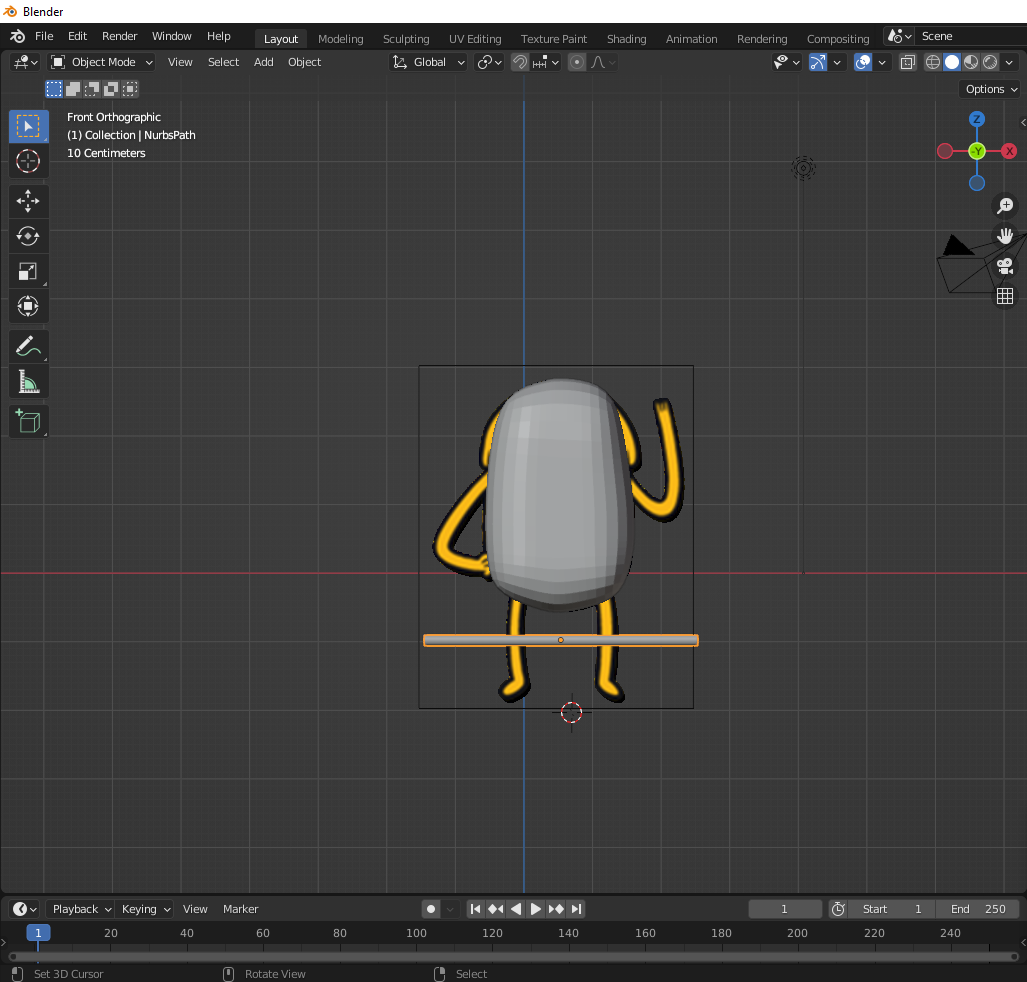Open the viewport Object menu
Screen dimensions: 1027x982
(305, 62)
